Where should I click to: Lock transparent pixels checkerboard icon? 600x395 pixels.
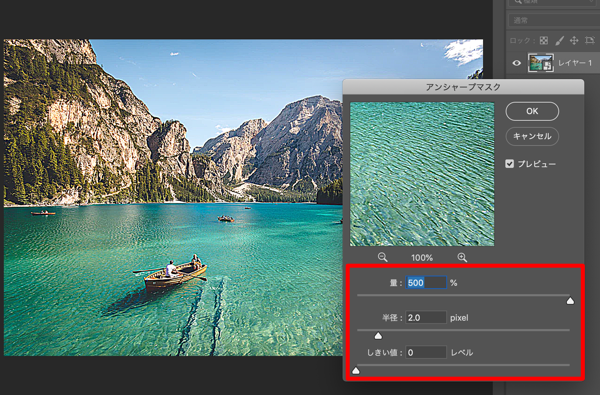tap(544, 40)
